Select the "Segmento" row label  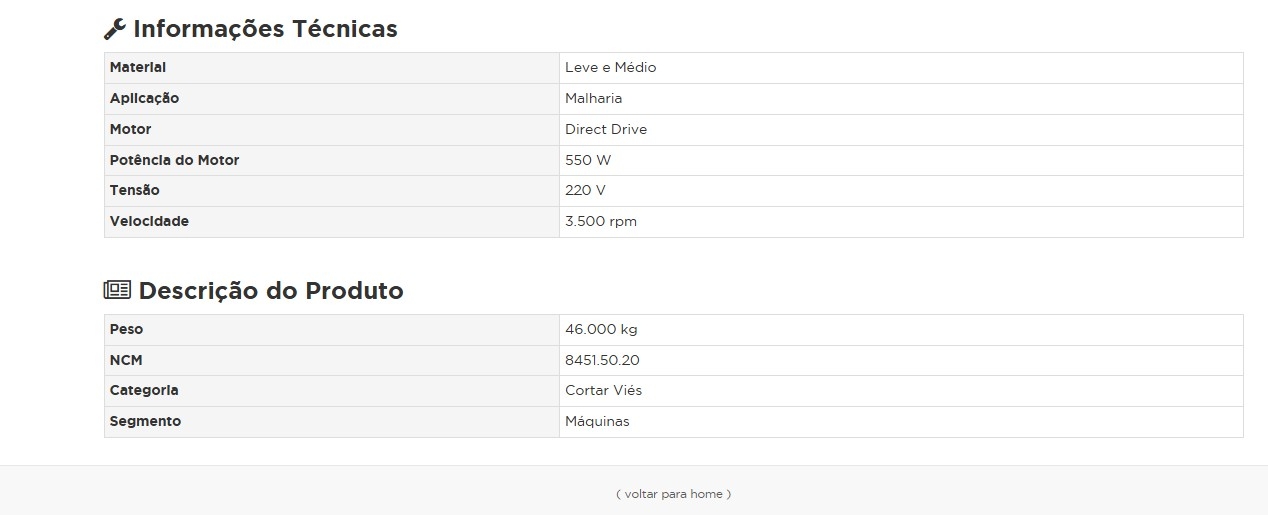click(x=145, y=421)
